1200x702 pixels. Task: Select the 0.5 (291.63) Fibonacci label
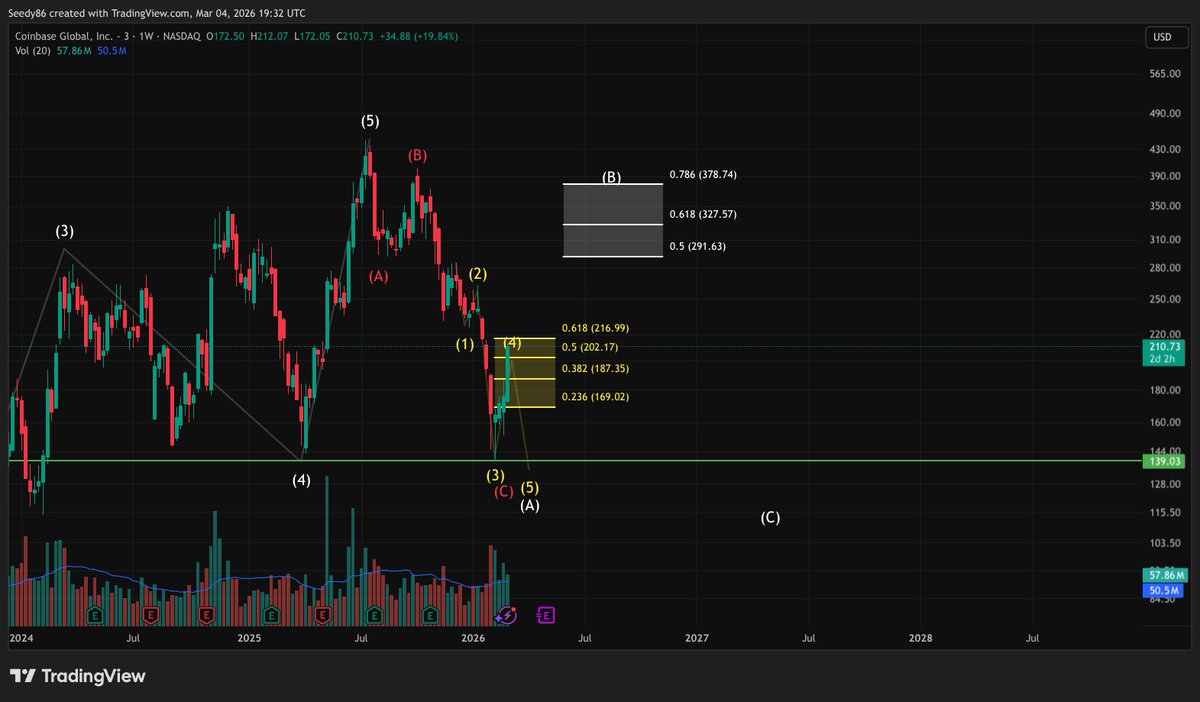click(697, 245)
